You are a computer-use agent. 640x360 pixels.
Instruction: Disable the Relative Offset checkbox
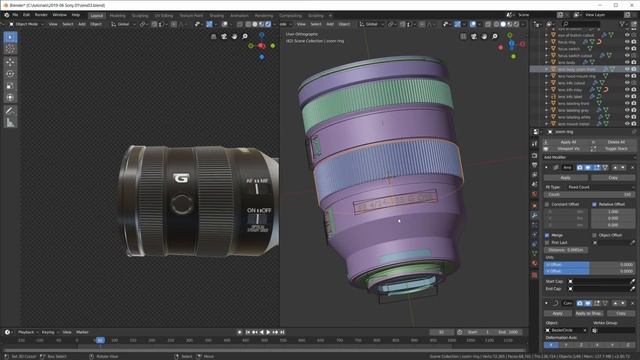[x=594, y=204]
